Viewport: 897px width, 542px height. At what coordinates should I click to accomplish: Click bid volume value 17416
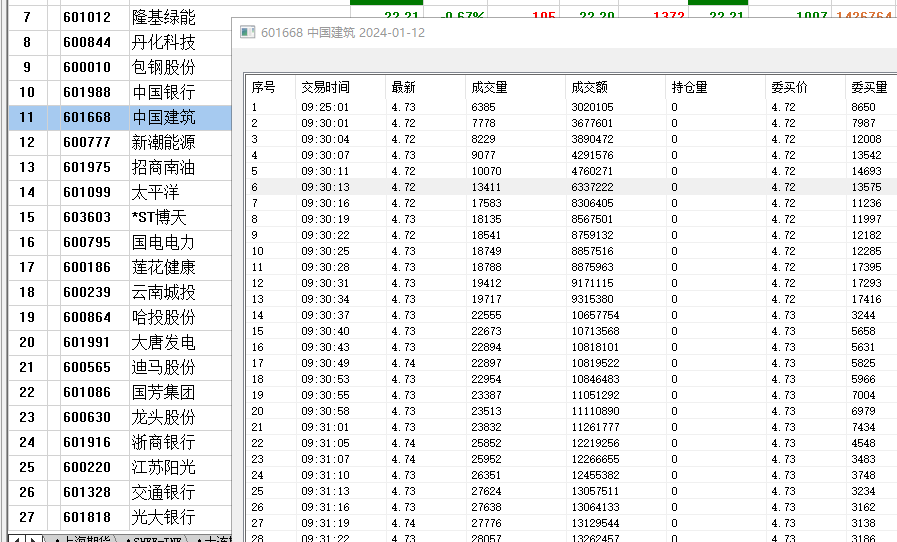pos(866,299)
